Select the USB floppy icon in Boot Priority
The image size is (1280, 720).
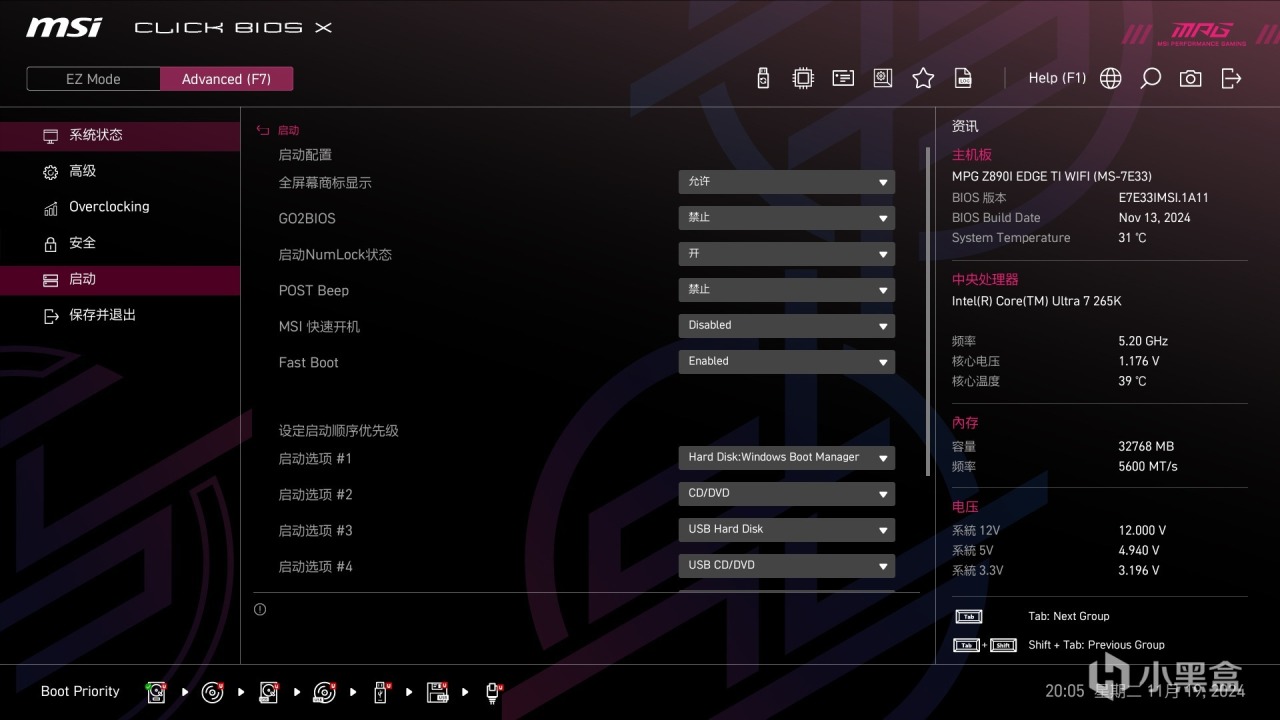coord(437,692)
